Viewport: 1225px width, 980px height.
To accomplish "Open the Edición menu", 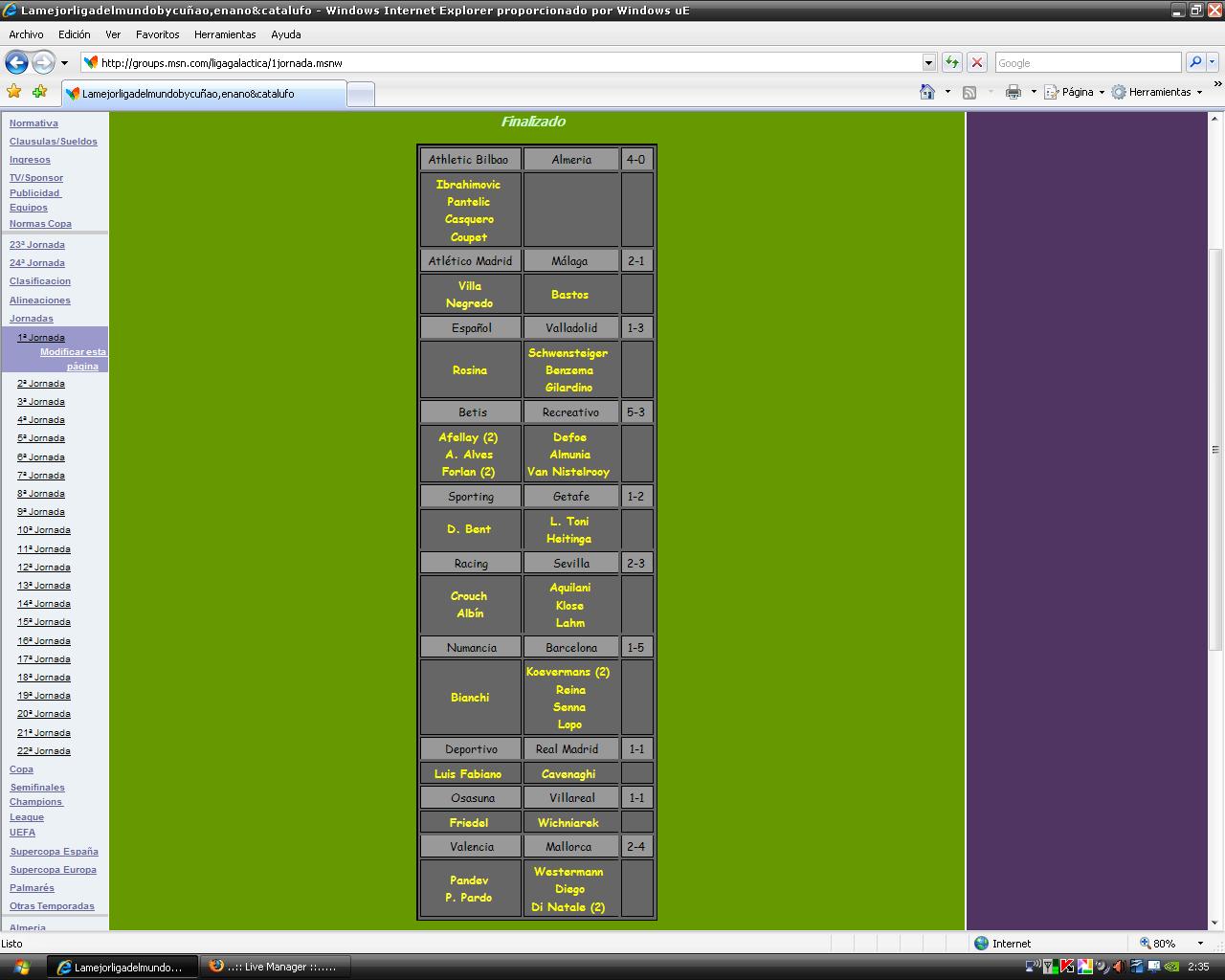I will 74,34.
